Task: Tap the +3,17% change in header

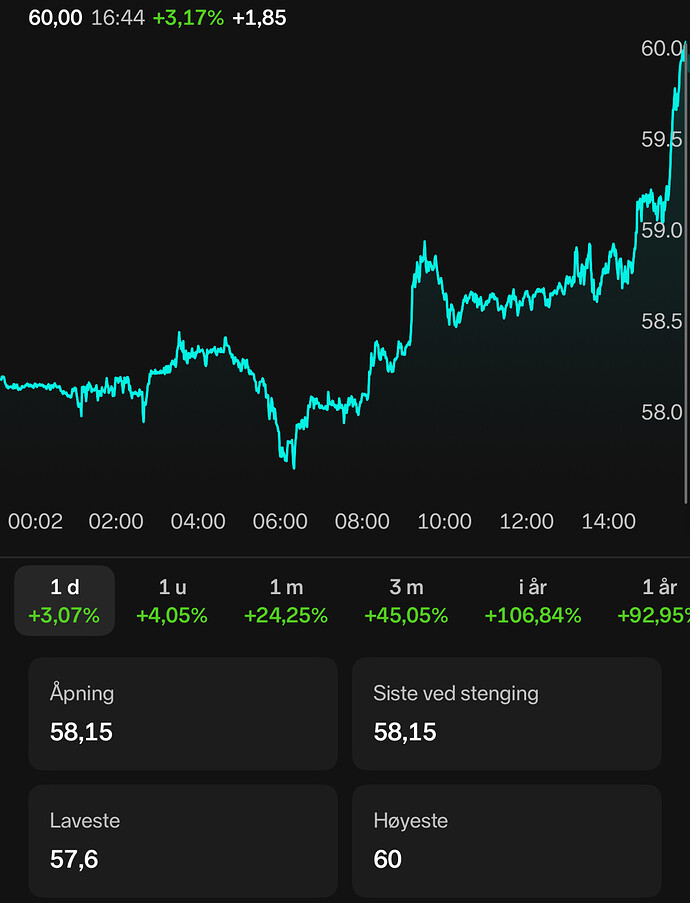Action: [x=188, y=17]
